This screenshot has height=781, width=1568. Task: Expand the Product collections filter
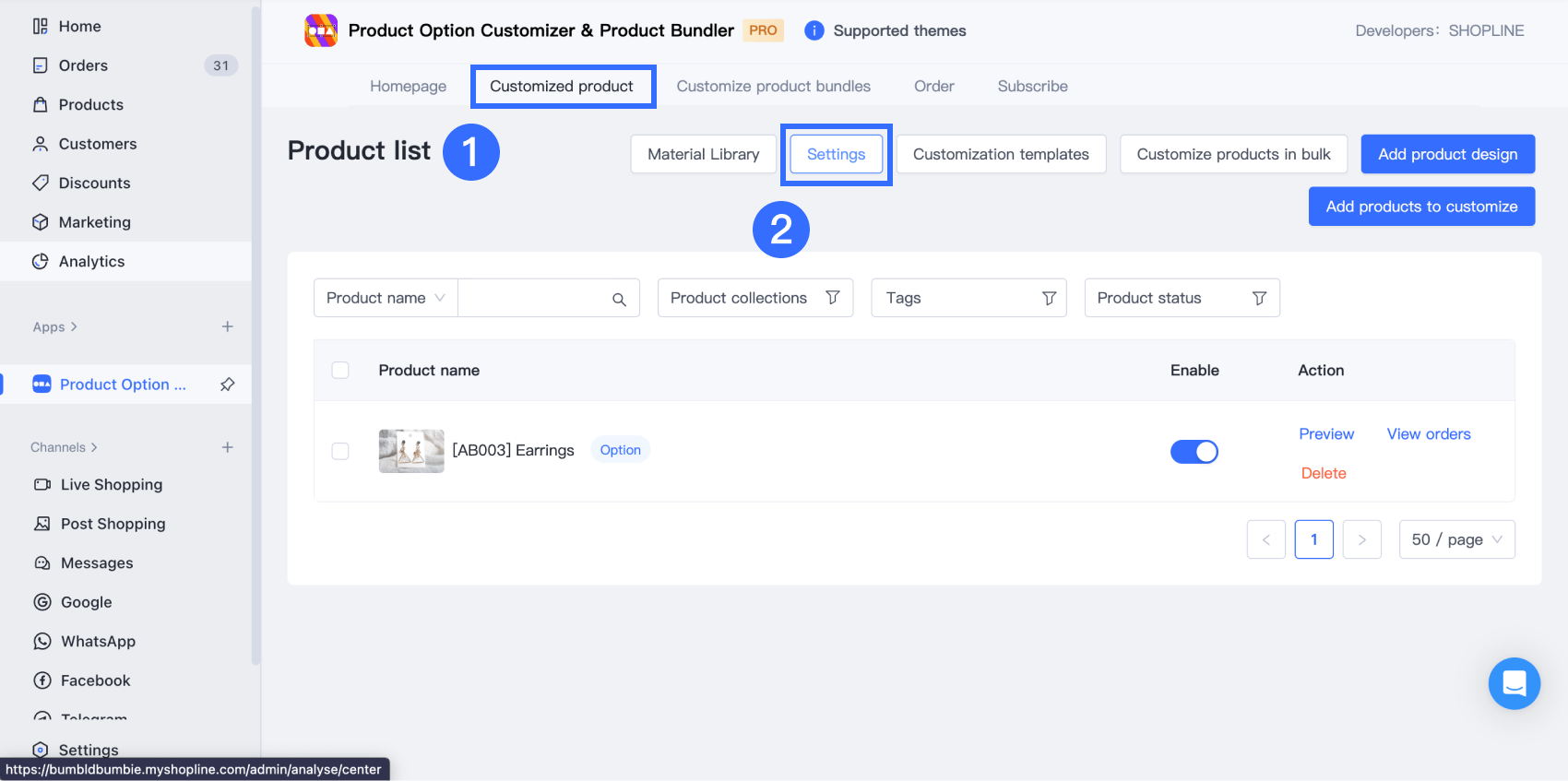click(x=754, y=298)
